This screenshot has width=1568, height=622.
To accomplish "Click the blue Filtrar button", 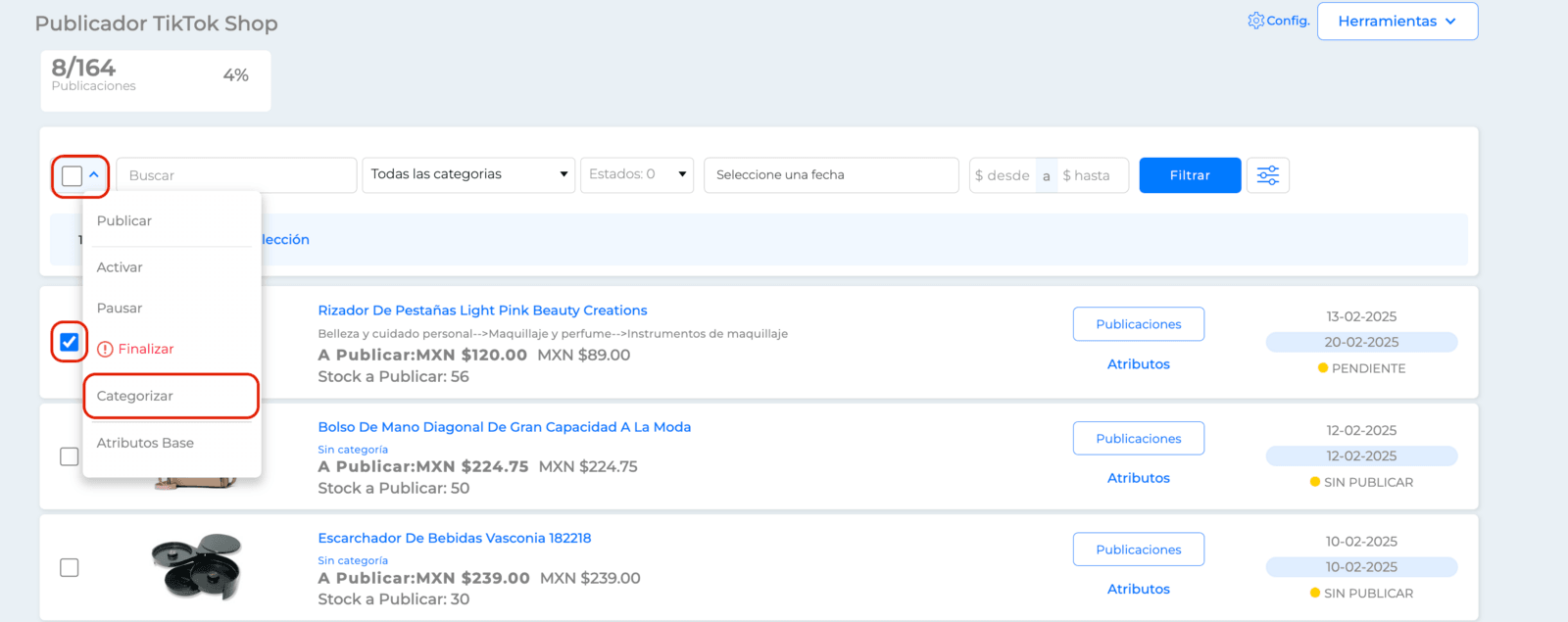I will point(1190,175).
